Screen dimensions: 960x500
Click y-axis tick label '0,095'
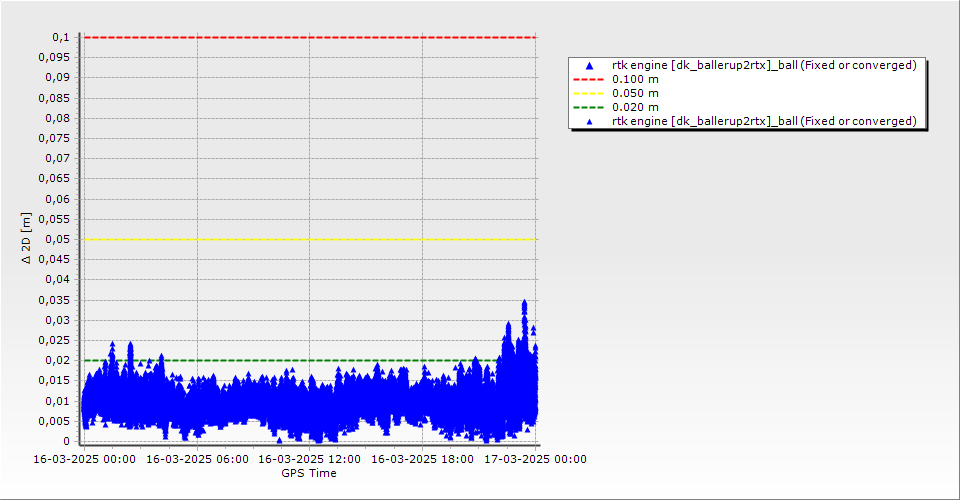tap(54, 58)
